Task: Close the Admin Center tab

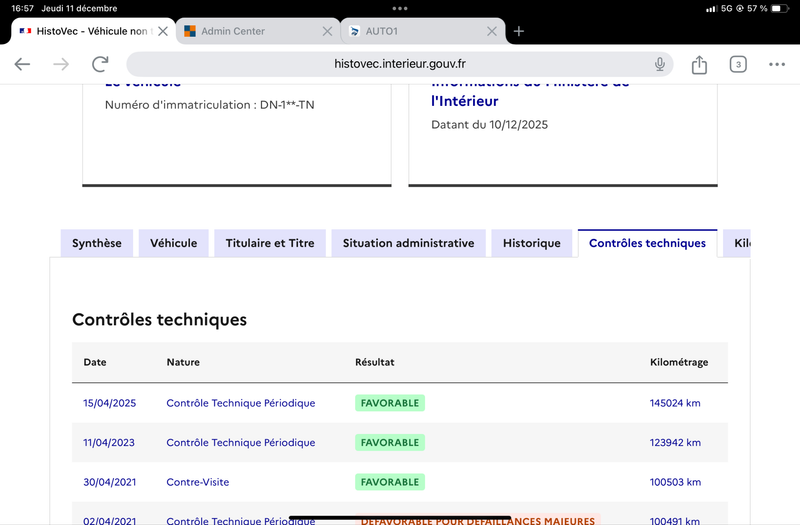Action: pyautogui.click(x=327, y=31)
